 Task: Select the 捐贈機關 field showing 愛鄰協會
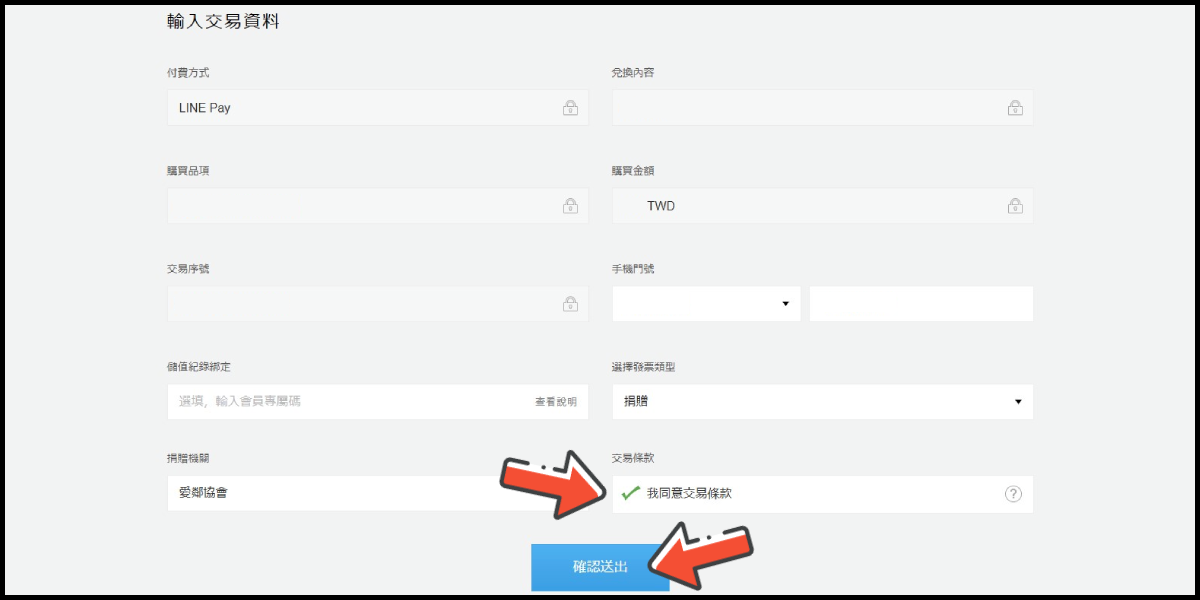tap(378, 493)
